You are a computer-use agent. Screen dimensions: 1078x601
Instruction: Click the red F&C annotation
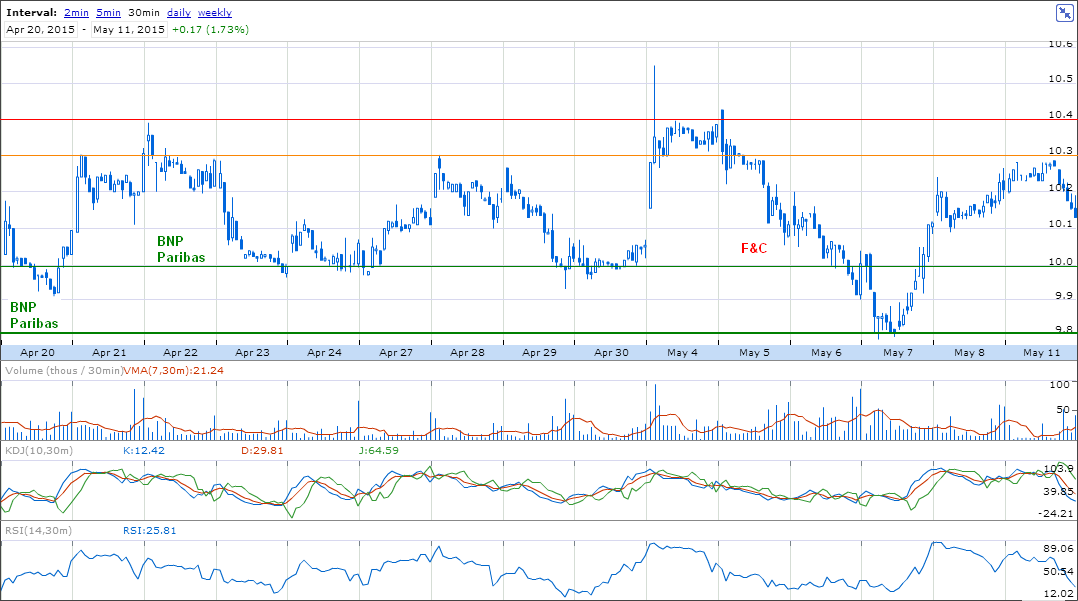click(754, 248)
